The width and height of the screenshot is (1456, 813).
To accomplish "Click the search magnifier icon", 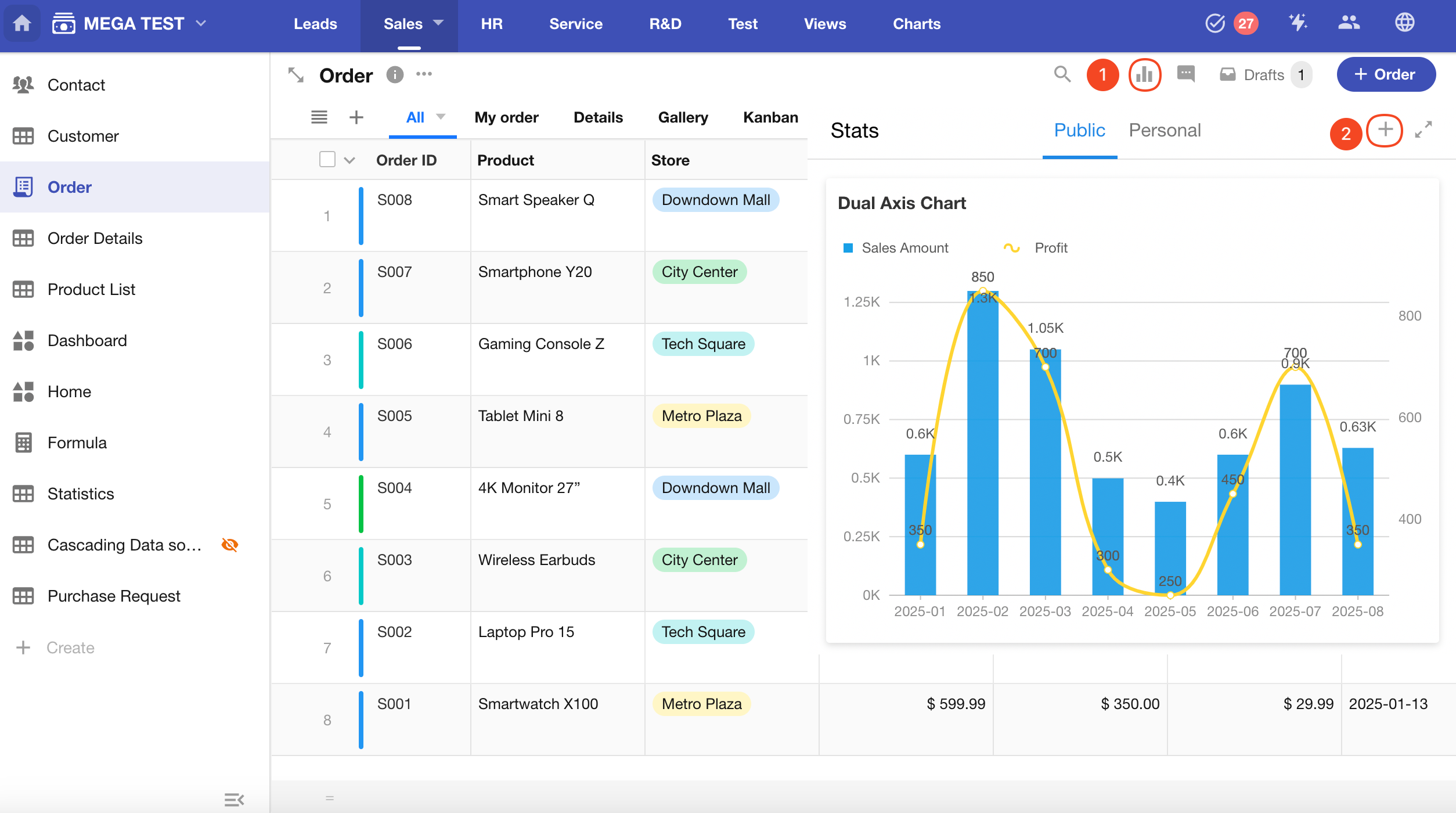I will pos(1062,74).
